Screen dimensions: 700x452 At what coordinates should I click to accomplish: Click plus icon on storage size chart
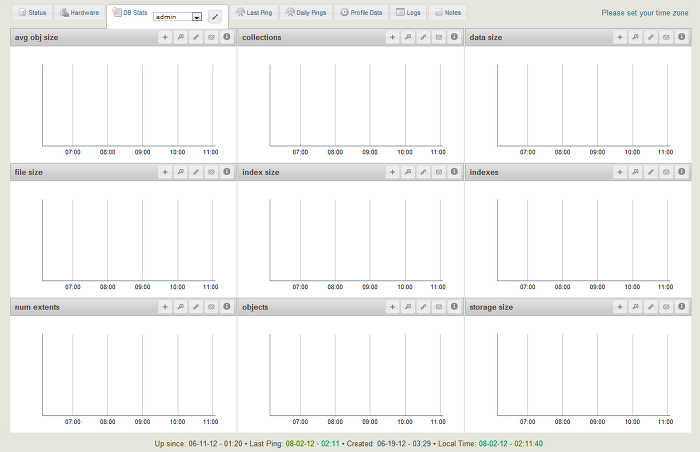[x=620, y=307]
